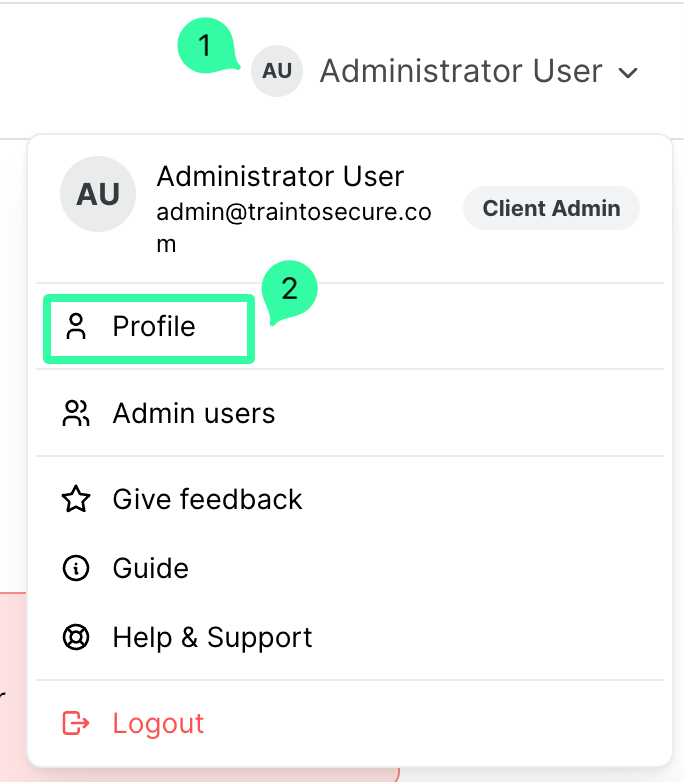The height and width of the screenshot is (782, 684).
Task: Click the large AU avatar in dropdown
Action: (98, 194)
